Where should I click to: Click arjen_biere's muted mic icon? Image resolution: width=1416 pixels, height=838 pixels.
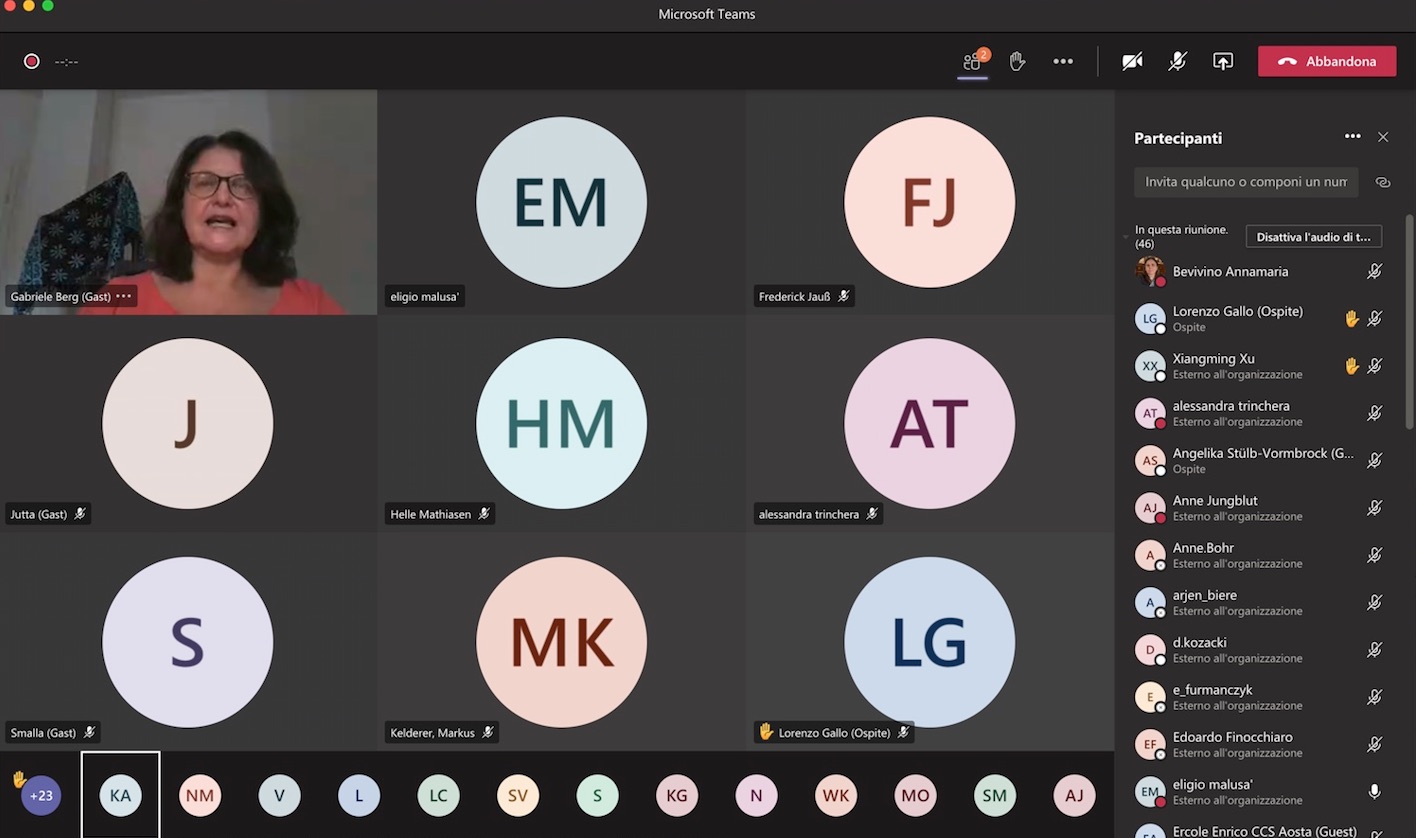click(x=1375, y=602)
